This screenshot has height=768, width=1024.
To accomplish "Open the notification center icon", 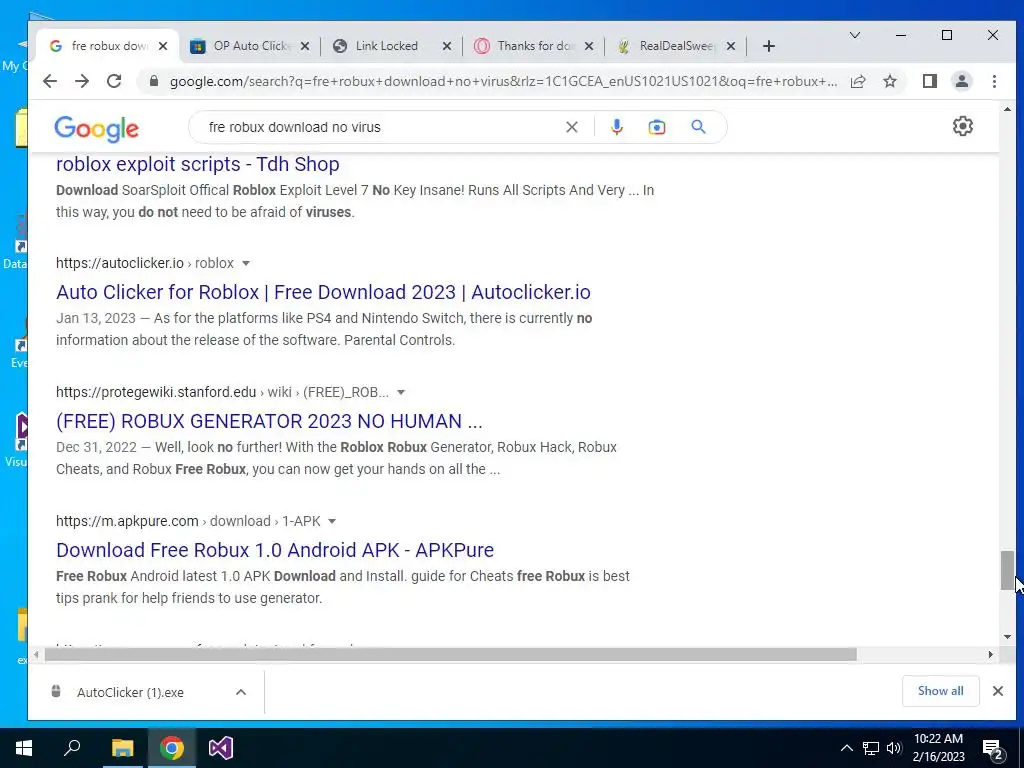I will [x=993, y=749].
